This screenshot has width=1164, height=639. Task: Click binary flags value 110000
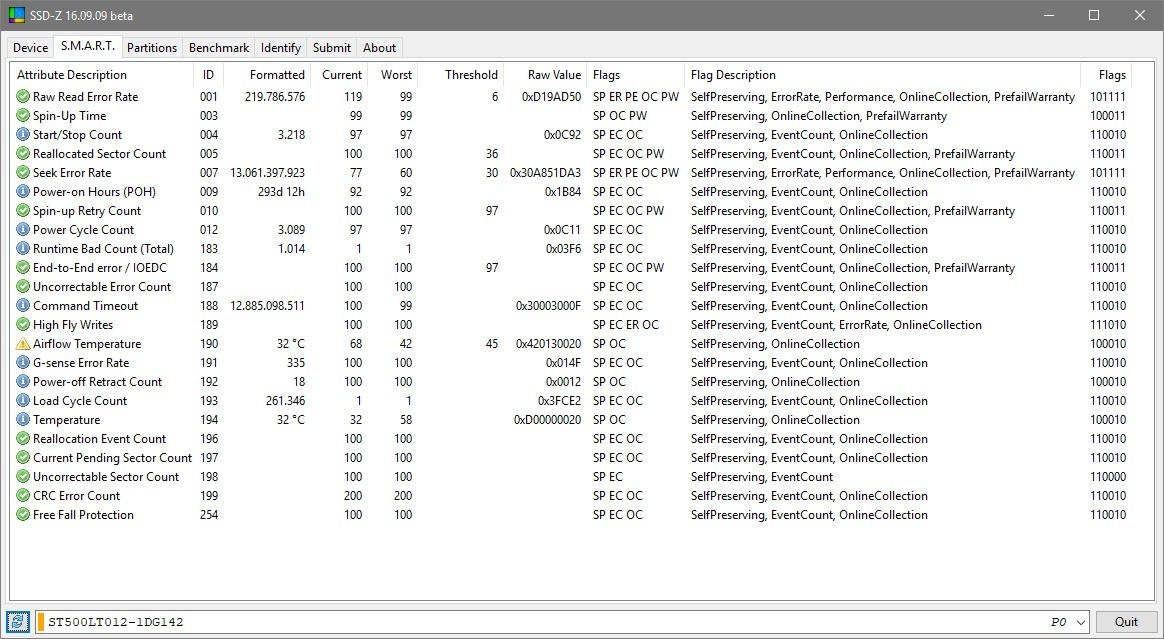pyautogui.click(x=1108, y=476)
